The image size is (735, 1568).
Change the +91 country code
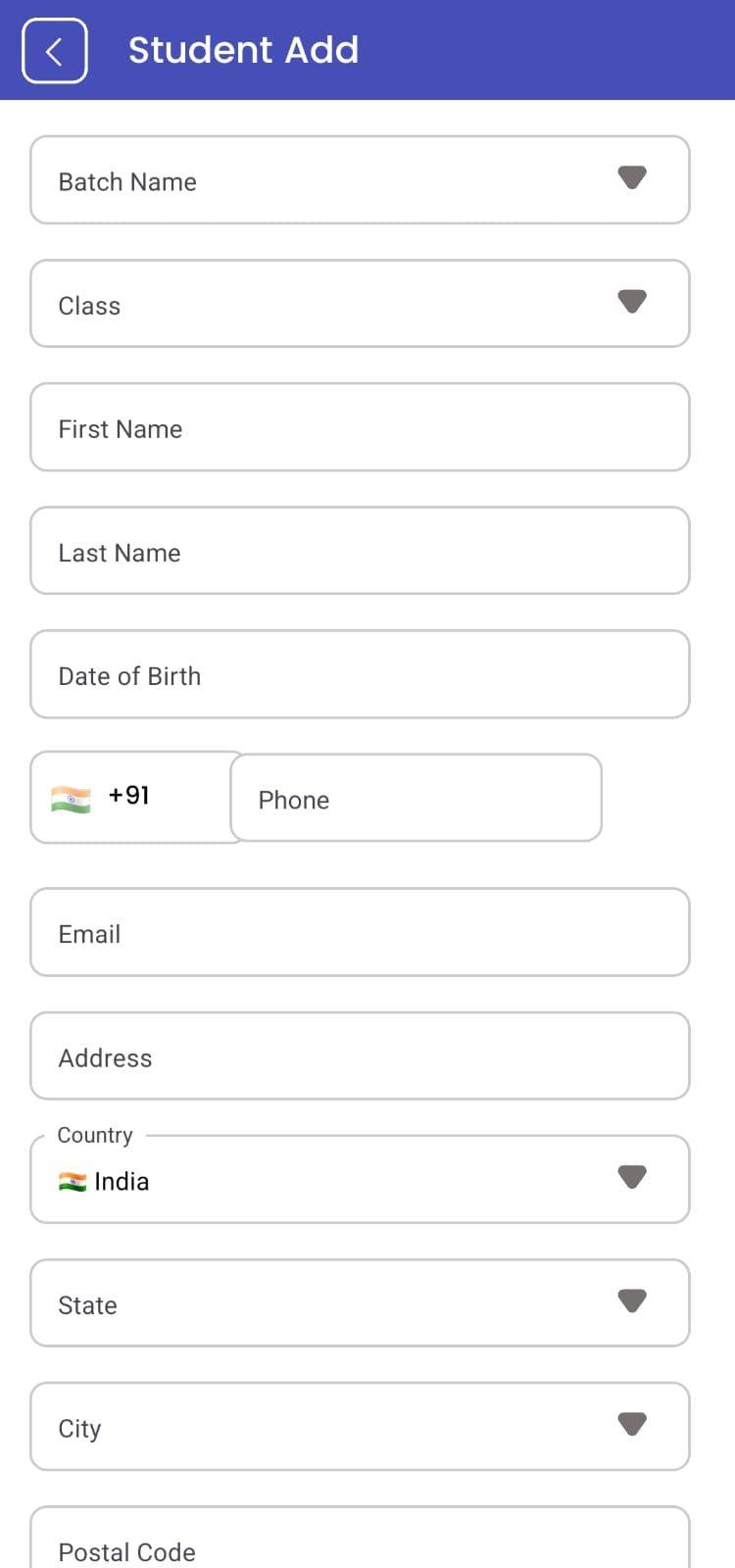point(129,795)
